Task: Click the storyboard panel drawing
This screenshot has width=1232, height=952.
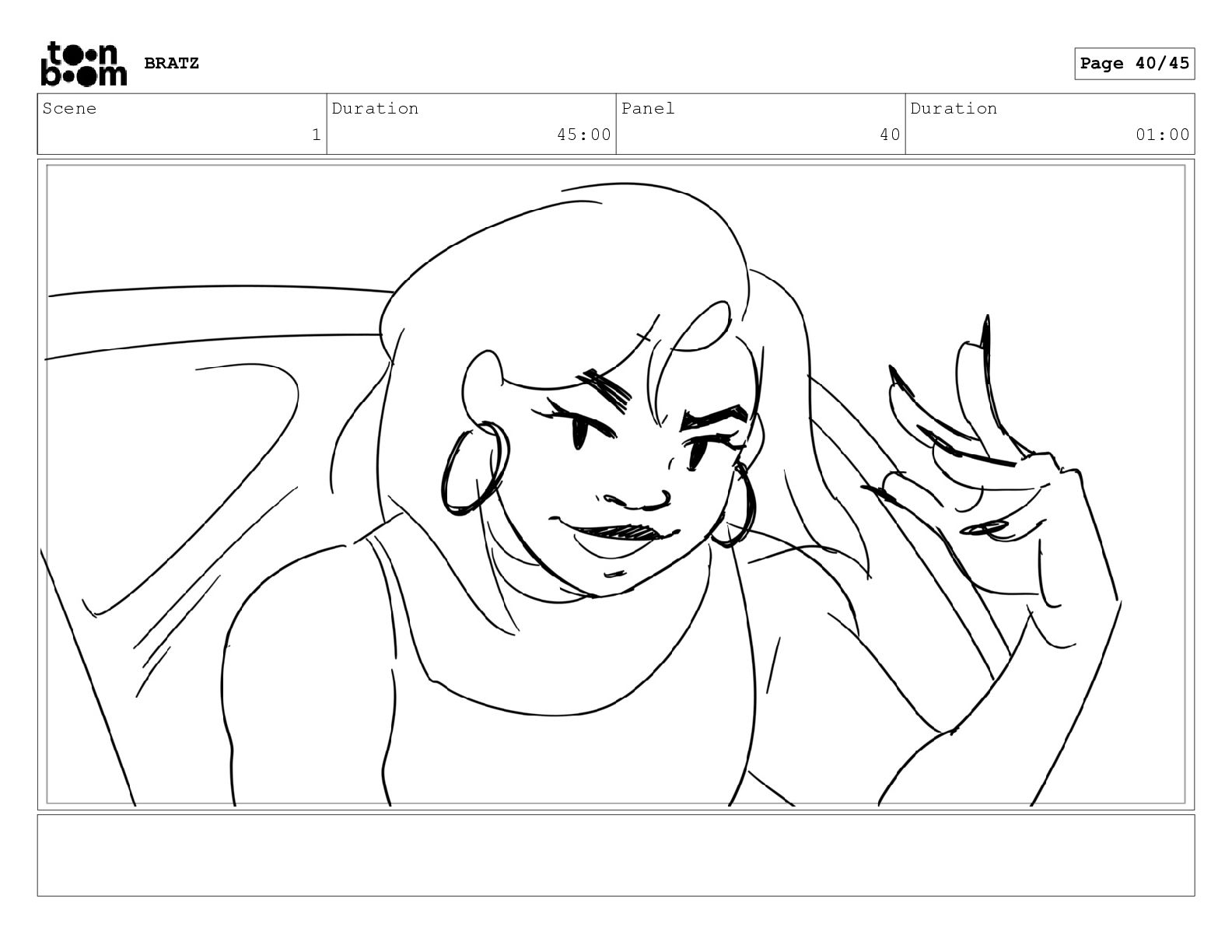Action: (616, 485)
